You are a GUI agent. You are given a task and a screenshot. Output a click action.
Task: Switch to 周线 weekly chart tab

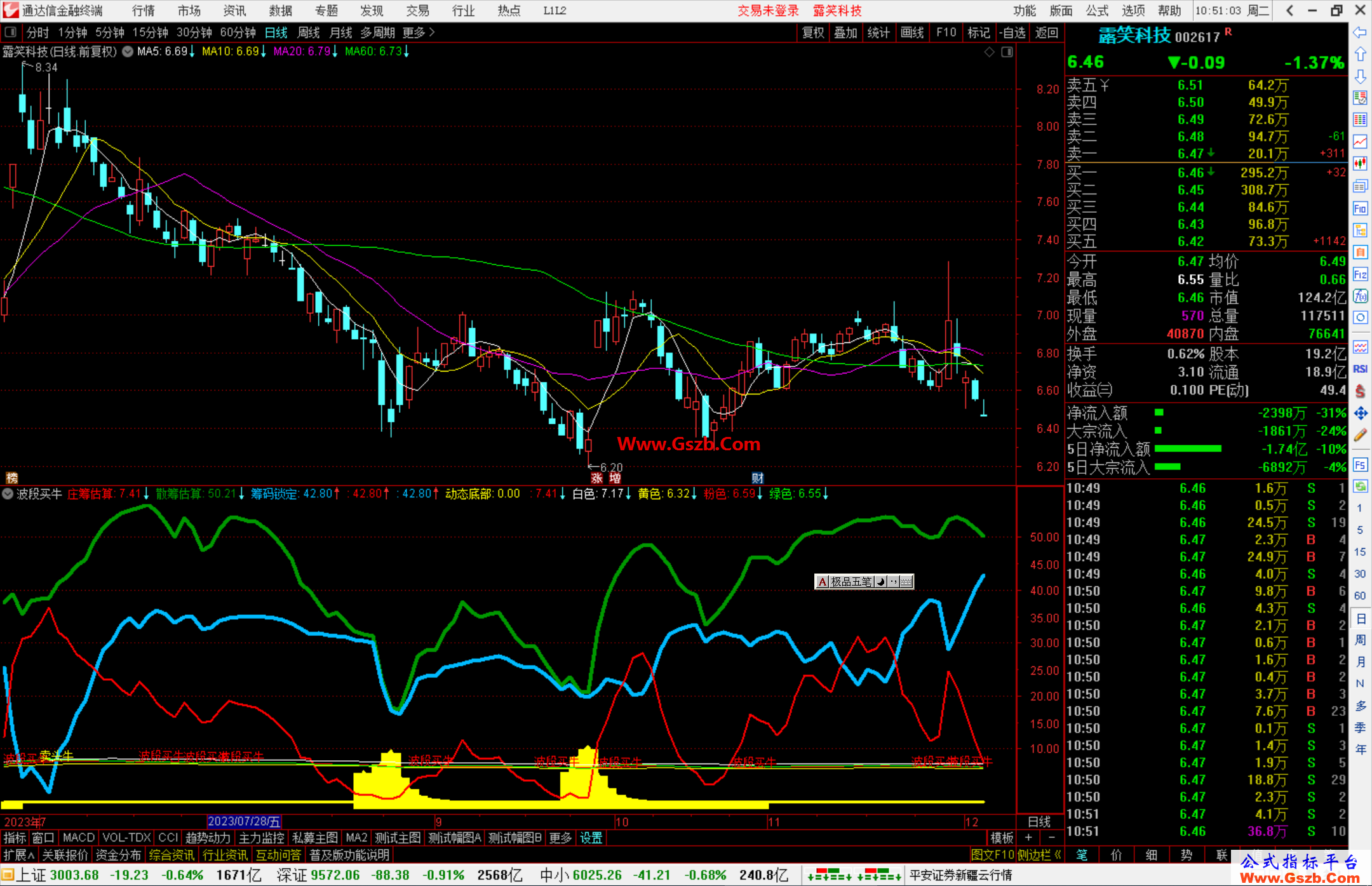(309, 32)
